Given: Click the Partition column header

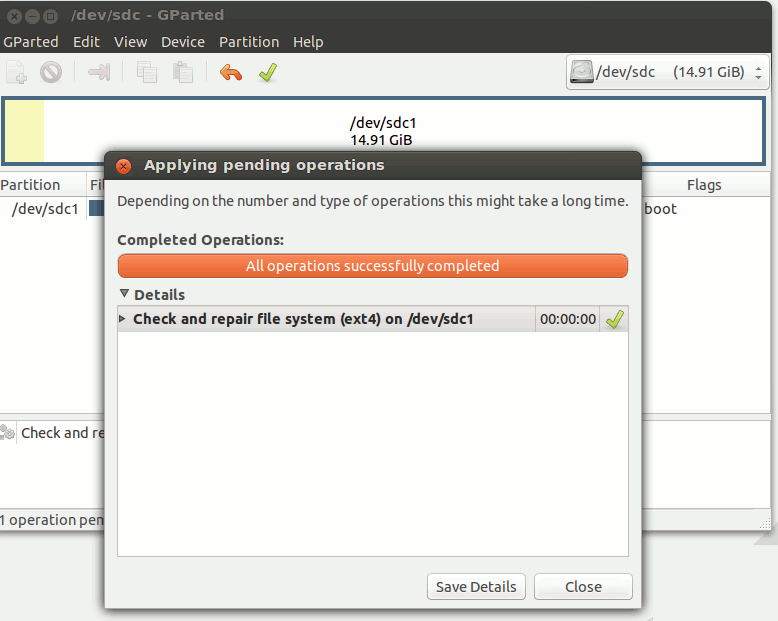Looking at the screenshot, I should 43,185.
